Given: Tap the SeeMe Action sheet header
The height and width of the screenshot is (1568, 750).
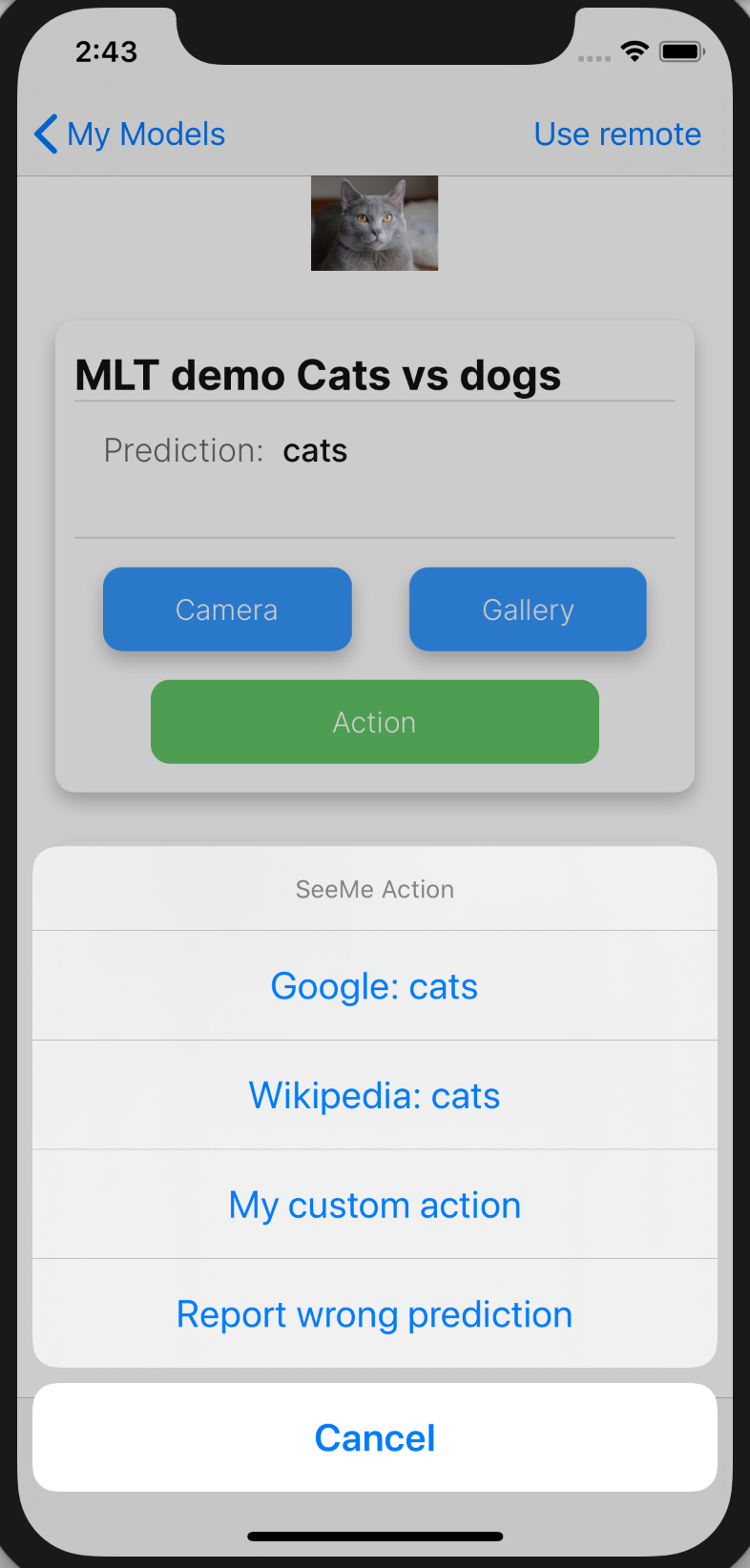Looking at the screenshot, I should [x=375, y=889].
